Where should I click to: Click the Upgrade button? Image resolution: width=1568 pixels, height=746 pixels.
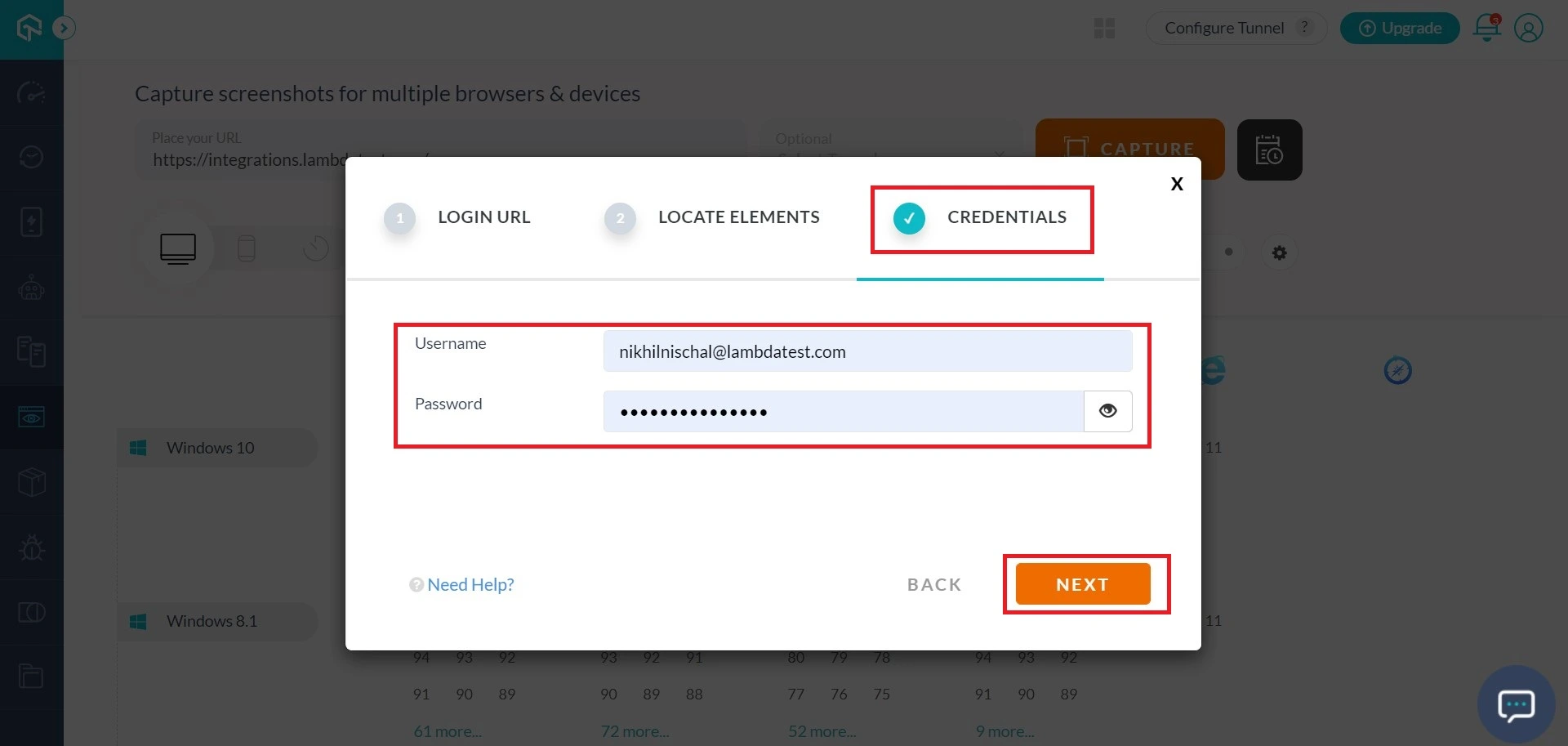[x=1399, y=28]
